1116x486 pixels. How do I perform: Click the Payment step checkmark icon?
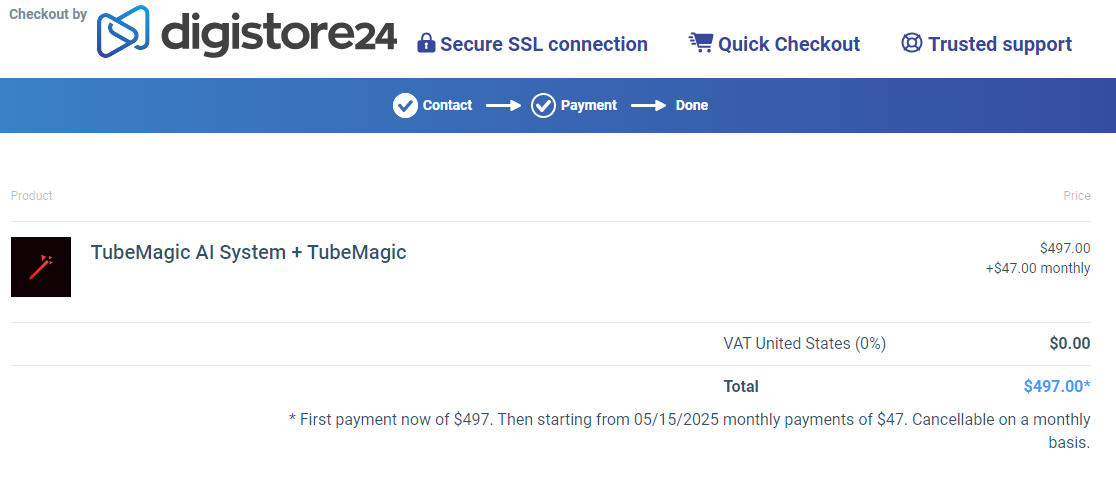[x=543, y=105]
